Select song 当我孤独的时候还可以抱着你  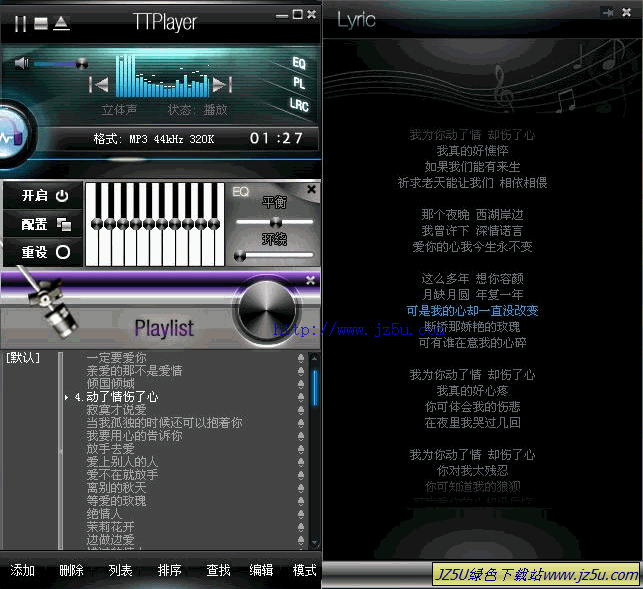(x=164, y=422)
